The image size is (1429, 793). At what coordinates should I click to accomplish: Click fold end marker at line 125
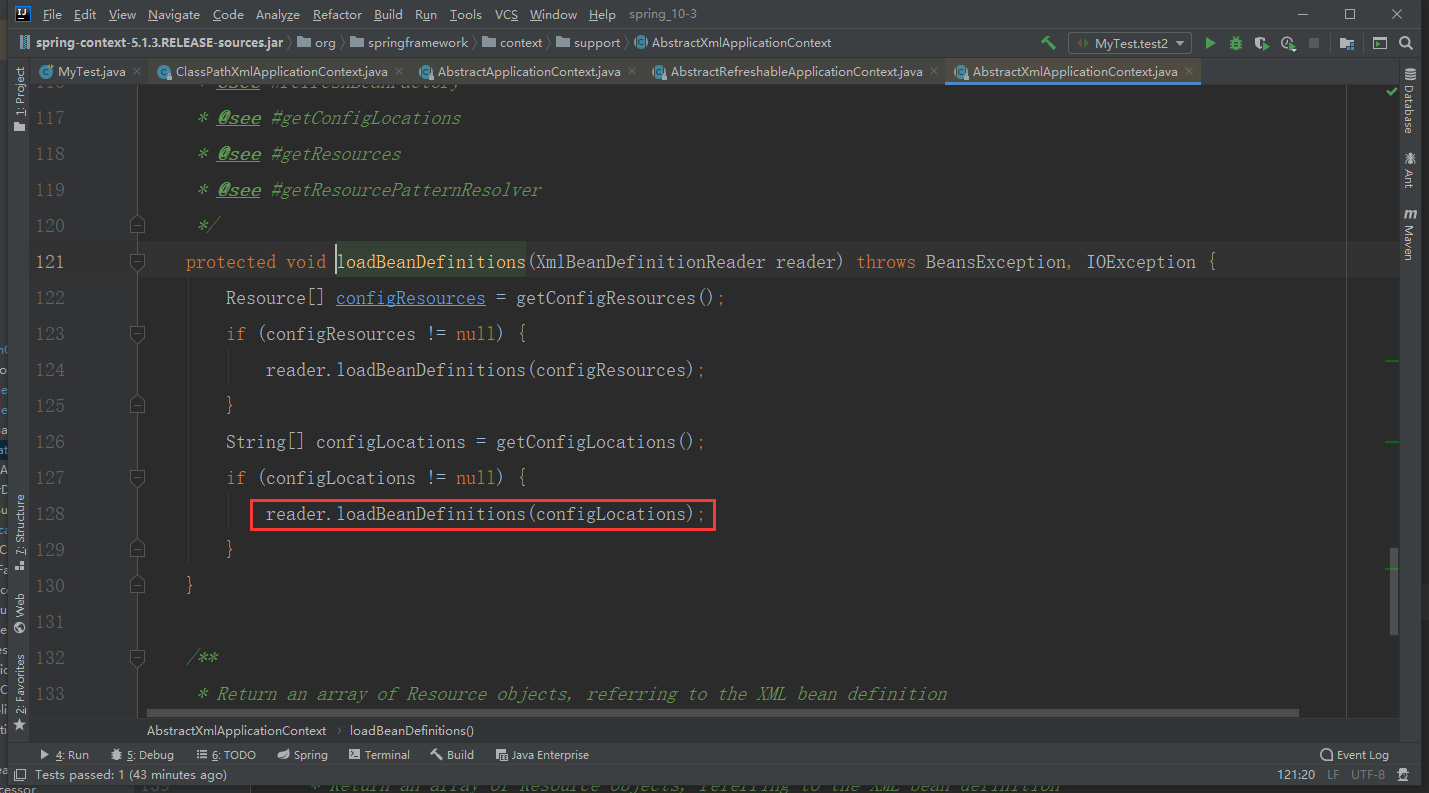[137, 405]
